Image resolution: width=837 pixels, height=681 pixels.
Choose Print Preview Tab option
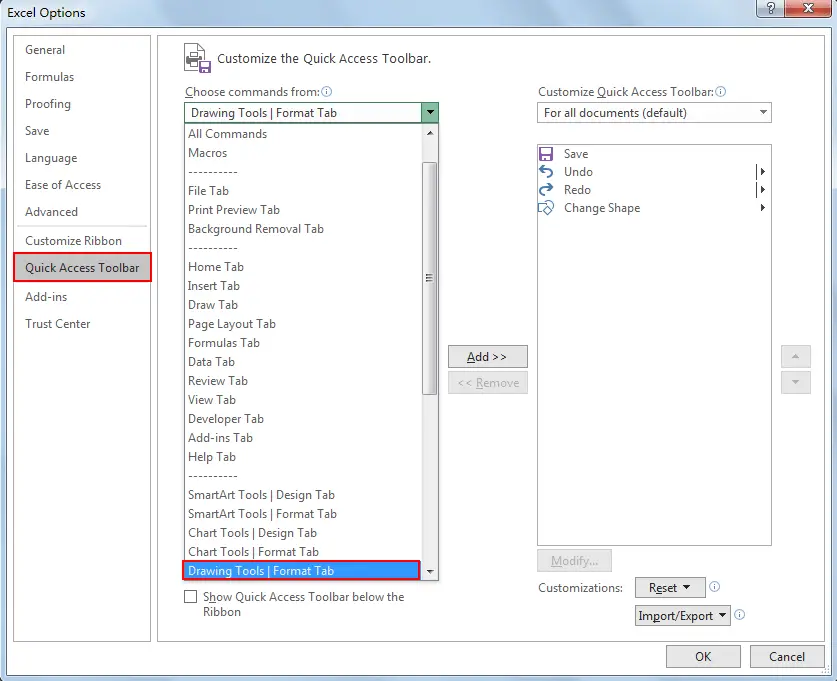[x=303, y=210]
